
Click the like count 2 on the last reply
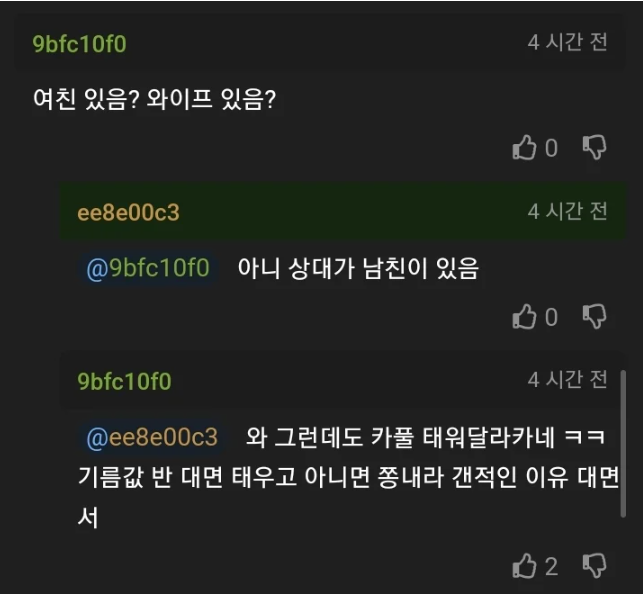point(551,567)
